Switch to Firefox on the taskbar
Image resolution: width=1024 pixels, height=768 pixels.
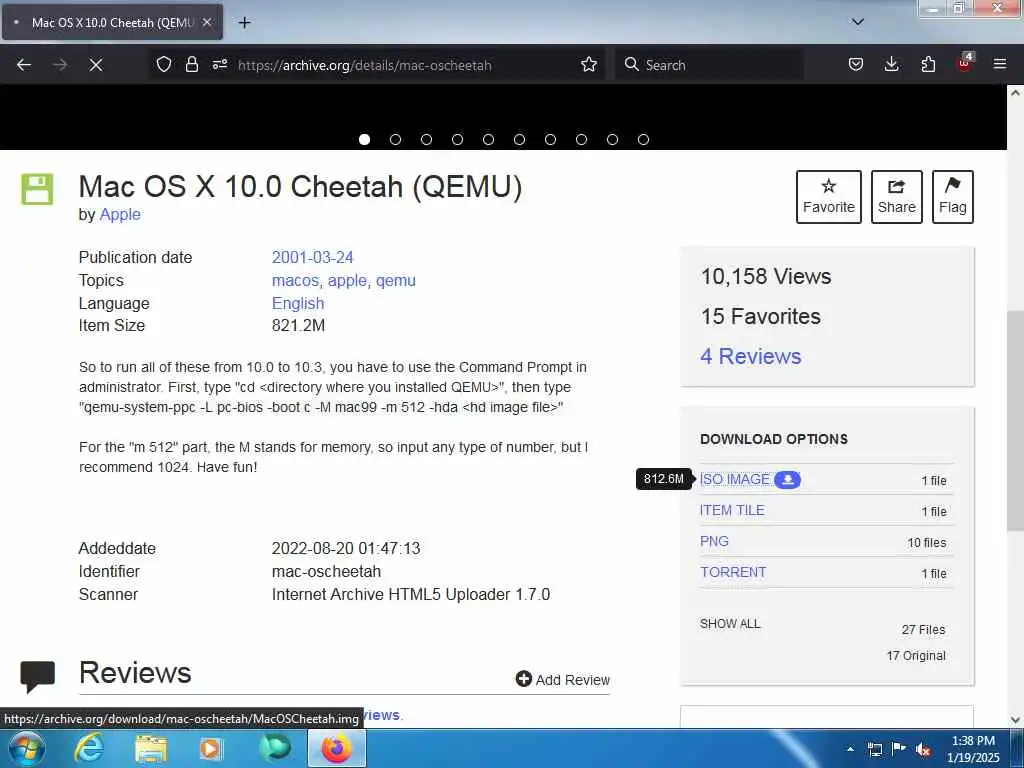point(336,749)
